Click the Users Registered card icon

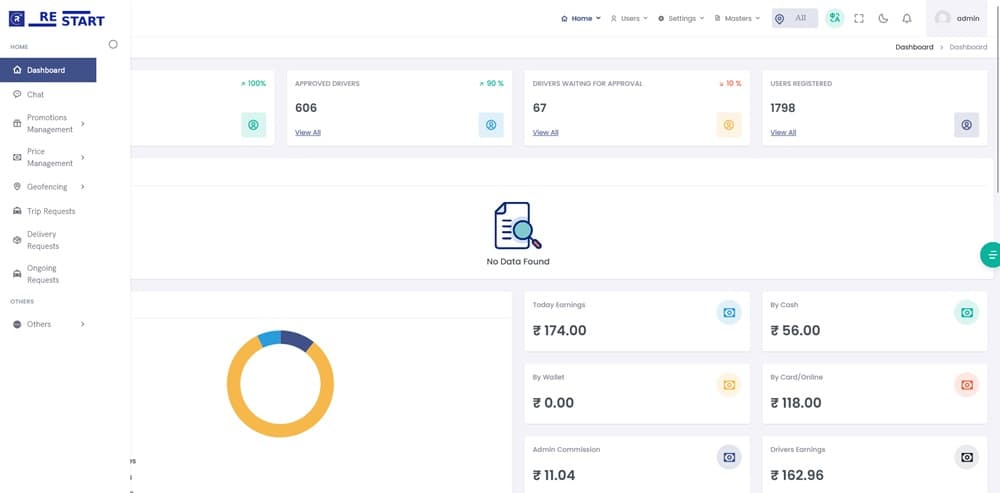(966, 125)
